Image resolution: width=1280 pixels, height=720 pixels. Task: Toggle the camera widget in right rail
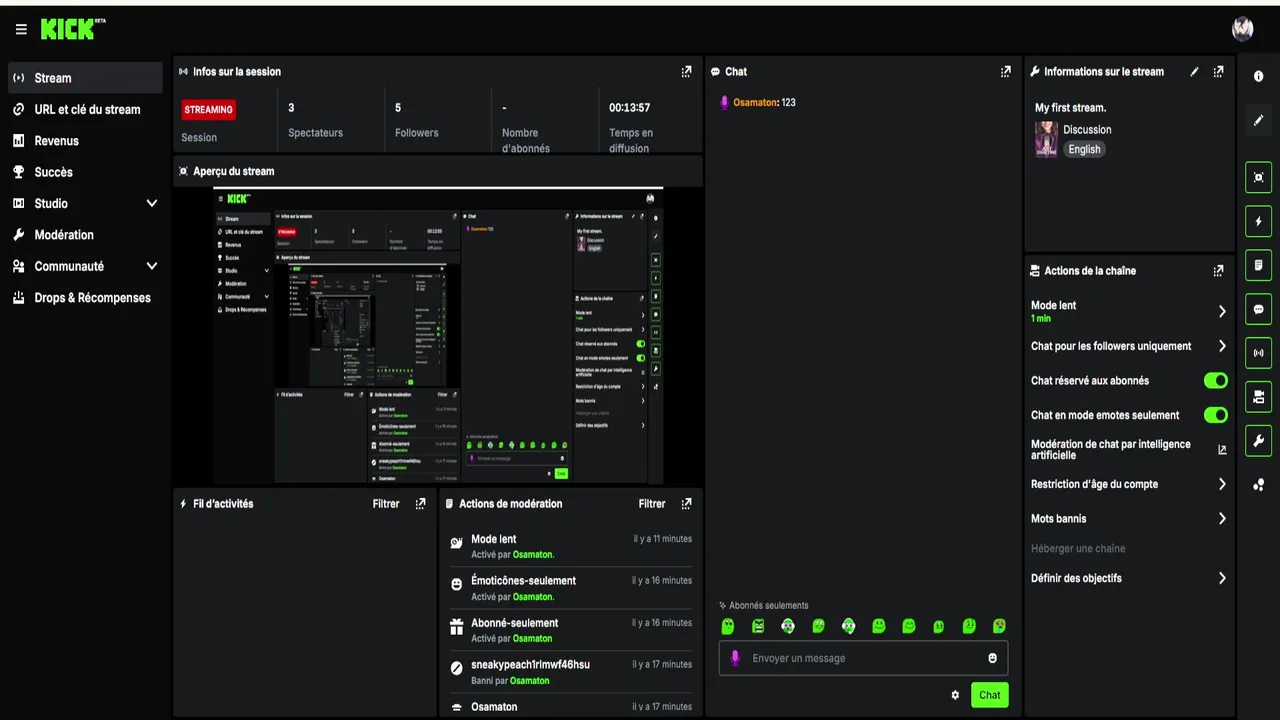pos(1258,397)
